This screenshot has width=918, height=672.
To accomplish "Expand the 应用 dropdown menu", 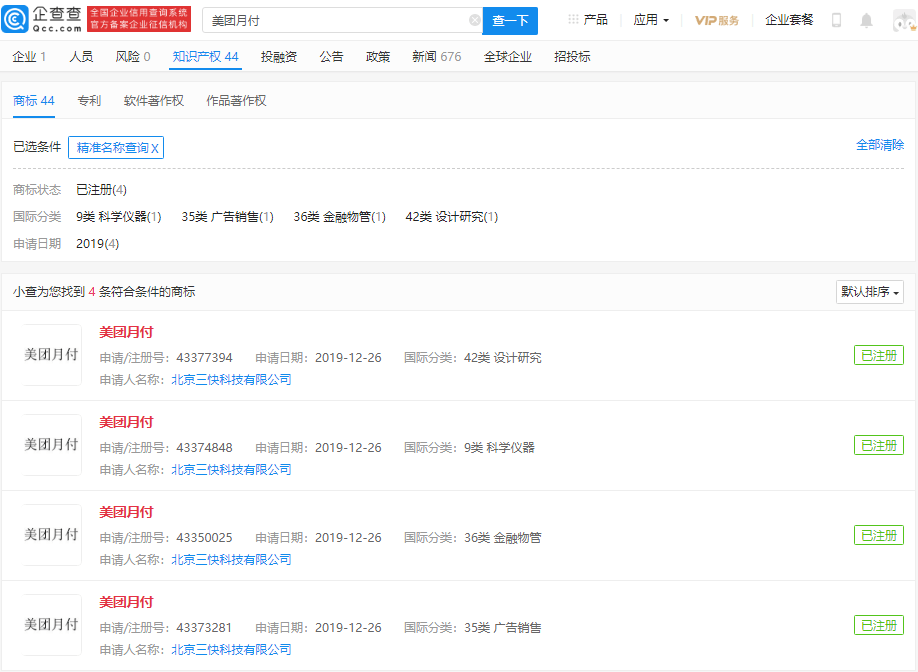I will (x=651, y=20).
